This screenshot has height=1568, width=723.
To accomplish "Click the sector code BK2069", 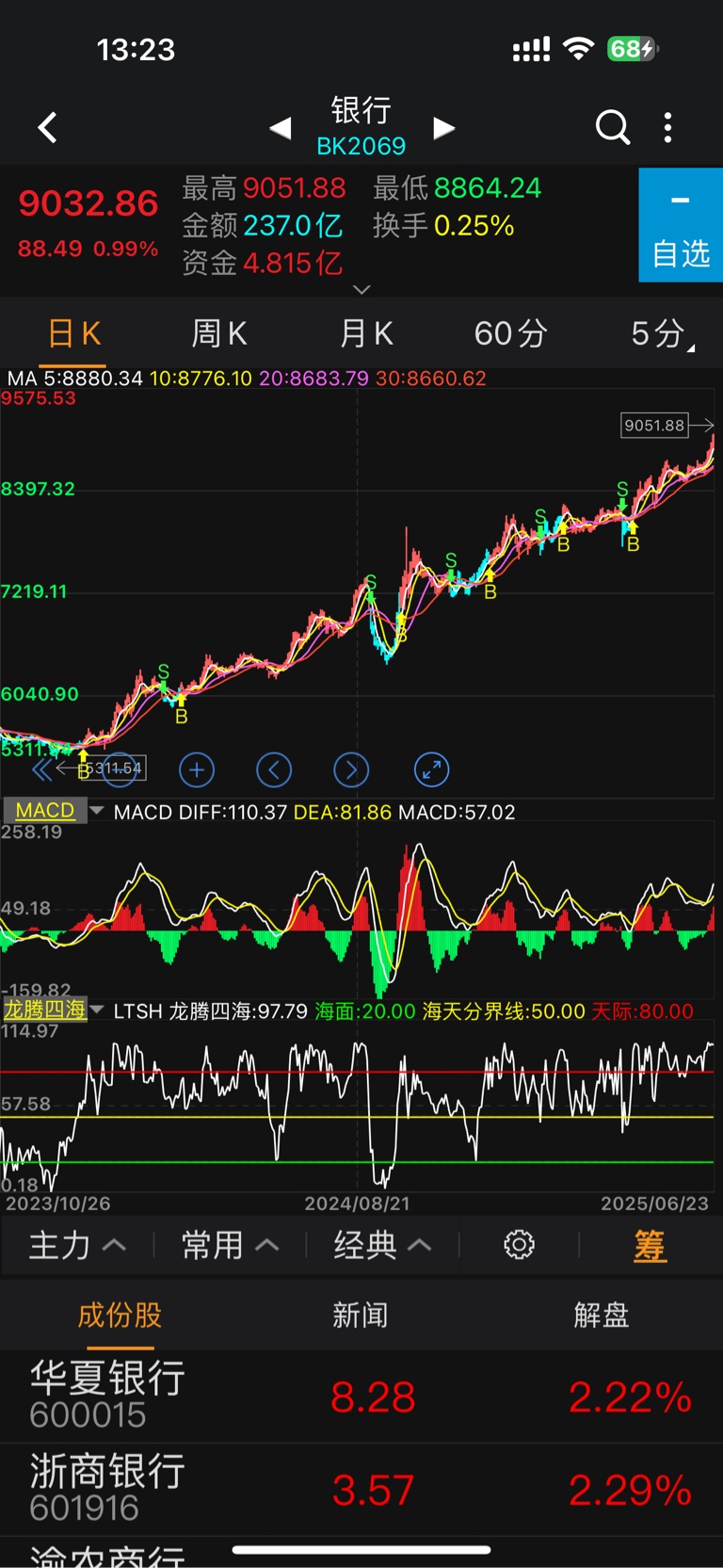I will point(361,146).
